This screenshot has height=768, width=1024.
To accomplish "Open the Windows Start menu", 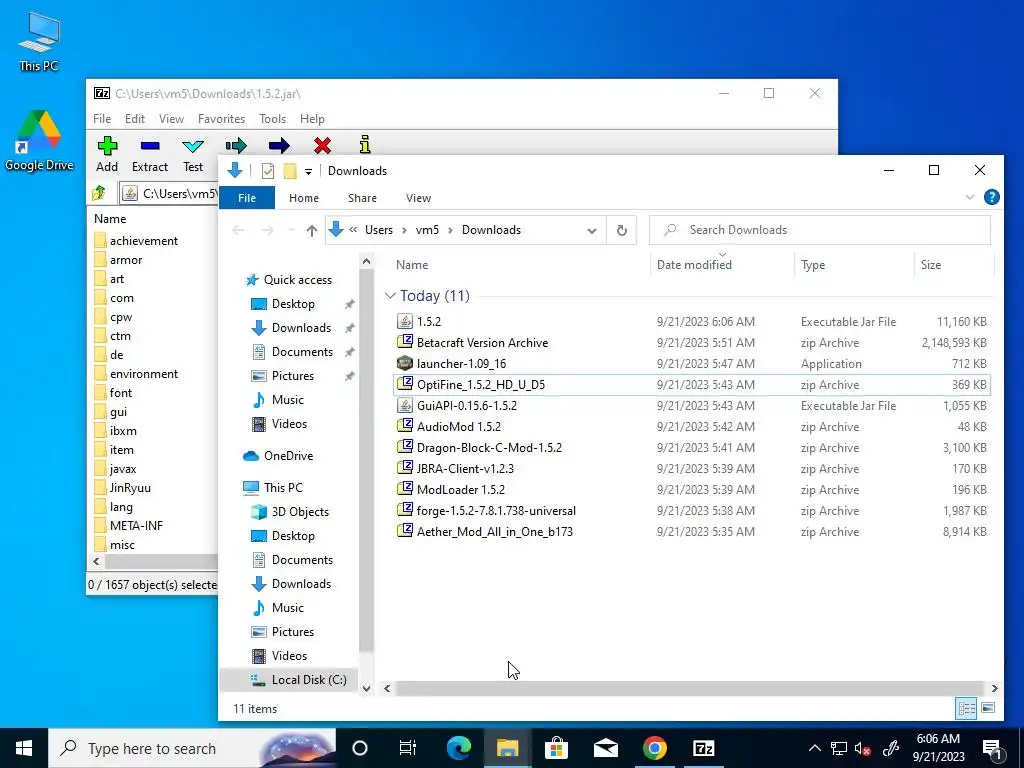I will [x=24, y=748].
